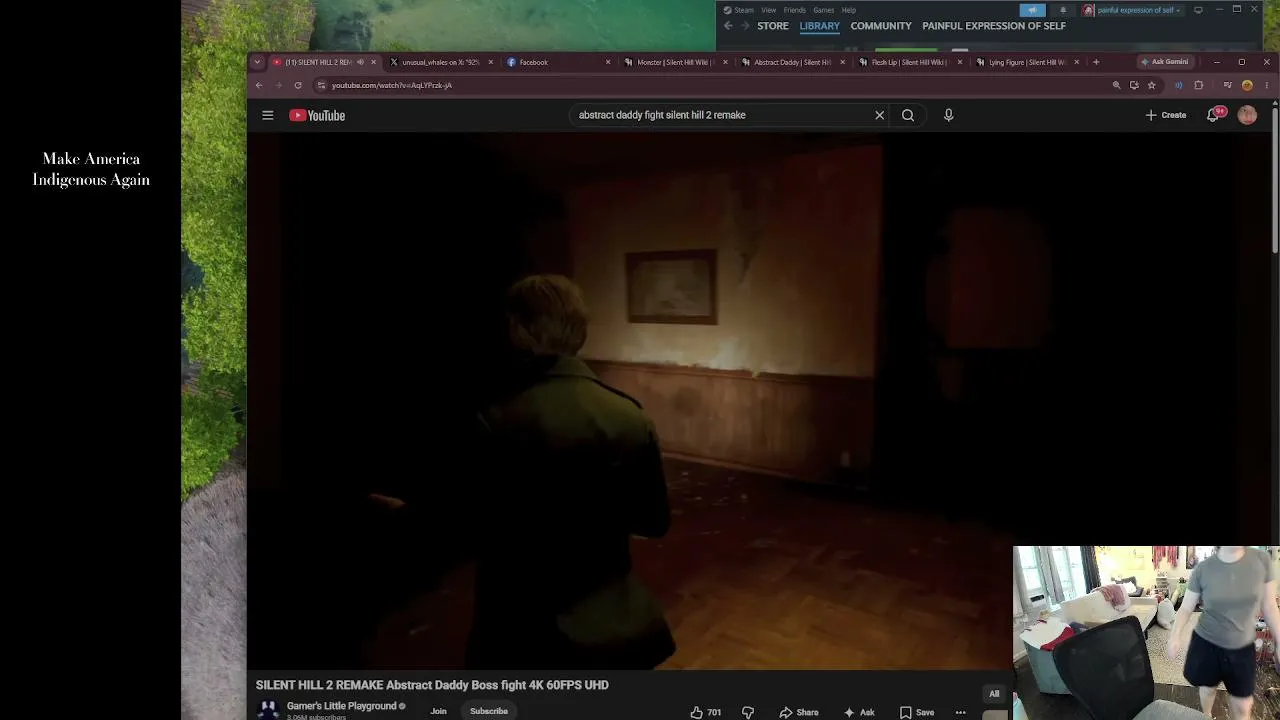Close the Lying Figure wiki tab
This screenshot has width=1280, height=720.
pos(1077,62)
